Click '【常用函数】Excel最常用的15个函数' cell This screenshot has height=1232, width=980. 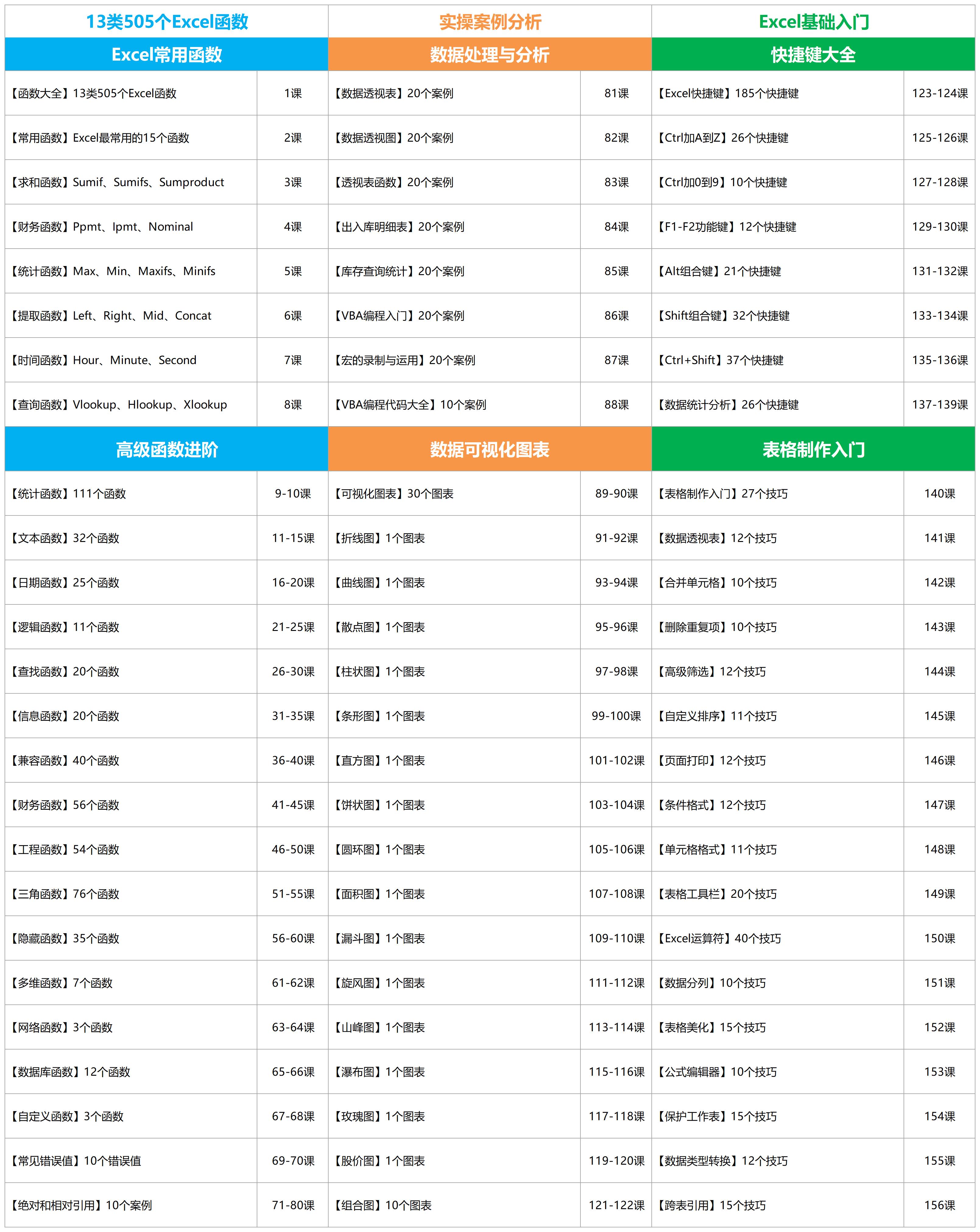click(x=131, y=138)
